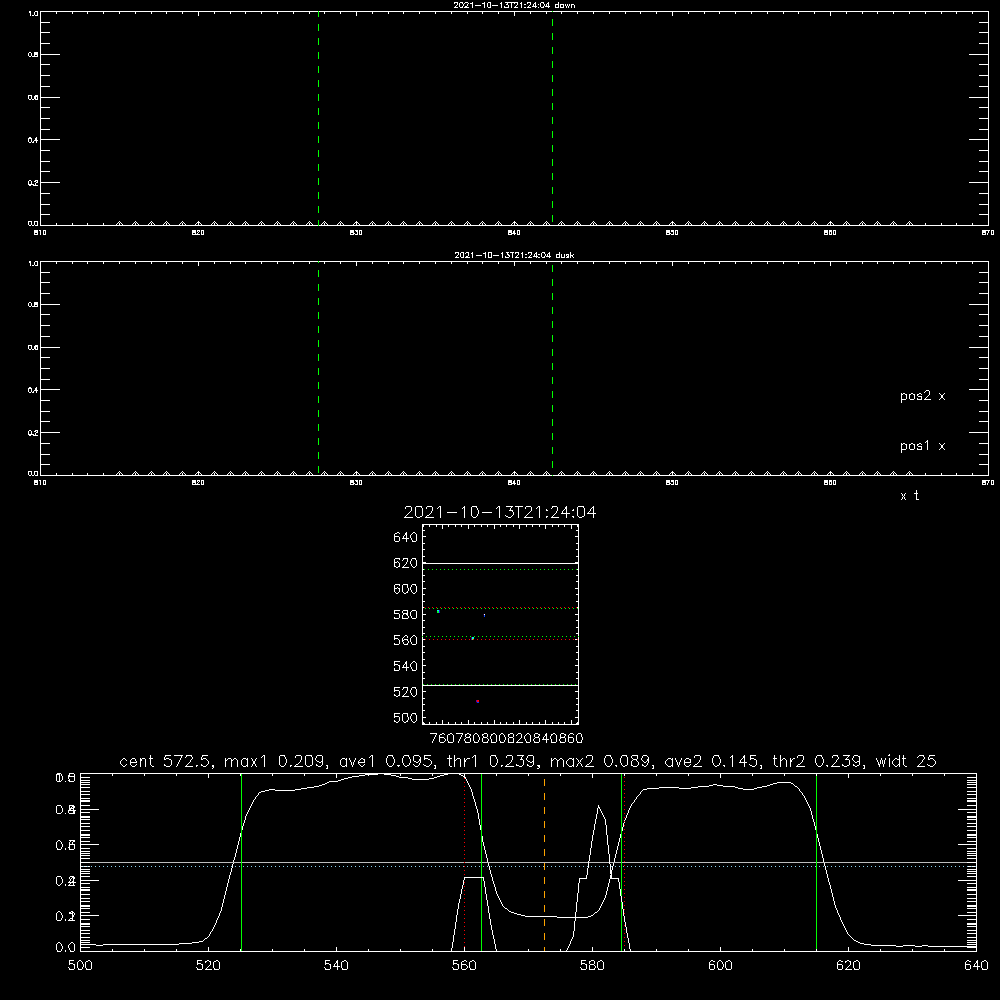Click the '0.0' y-axis label on bottom profile plot
The width and height of the screenshot is (1000, 1000).
(65, 948)
